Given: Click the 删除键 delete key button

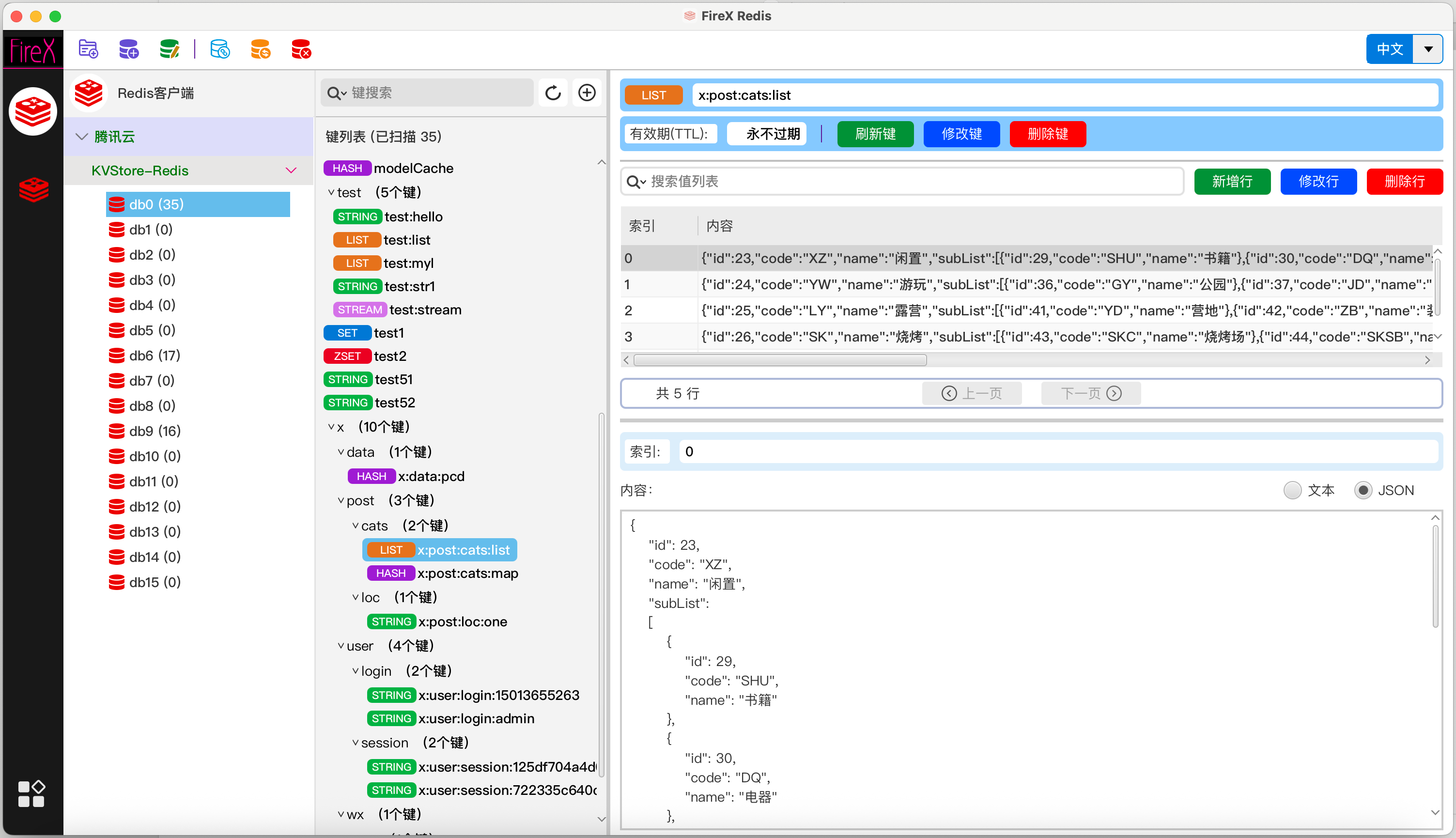Looking at the screenshot, I should pos(1047,134).
